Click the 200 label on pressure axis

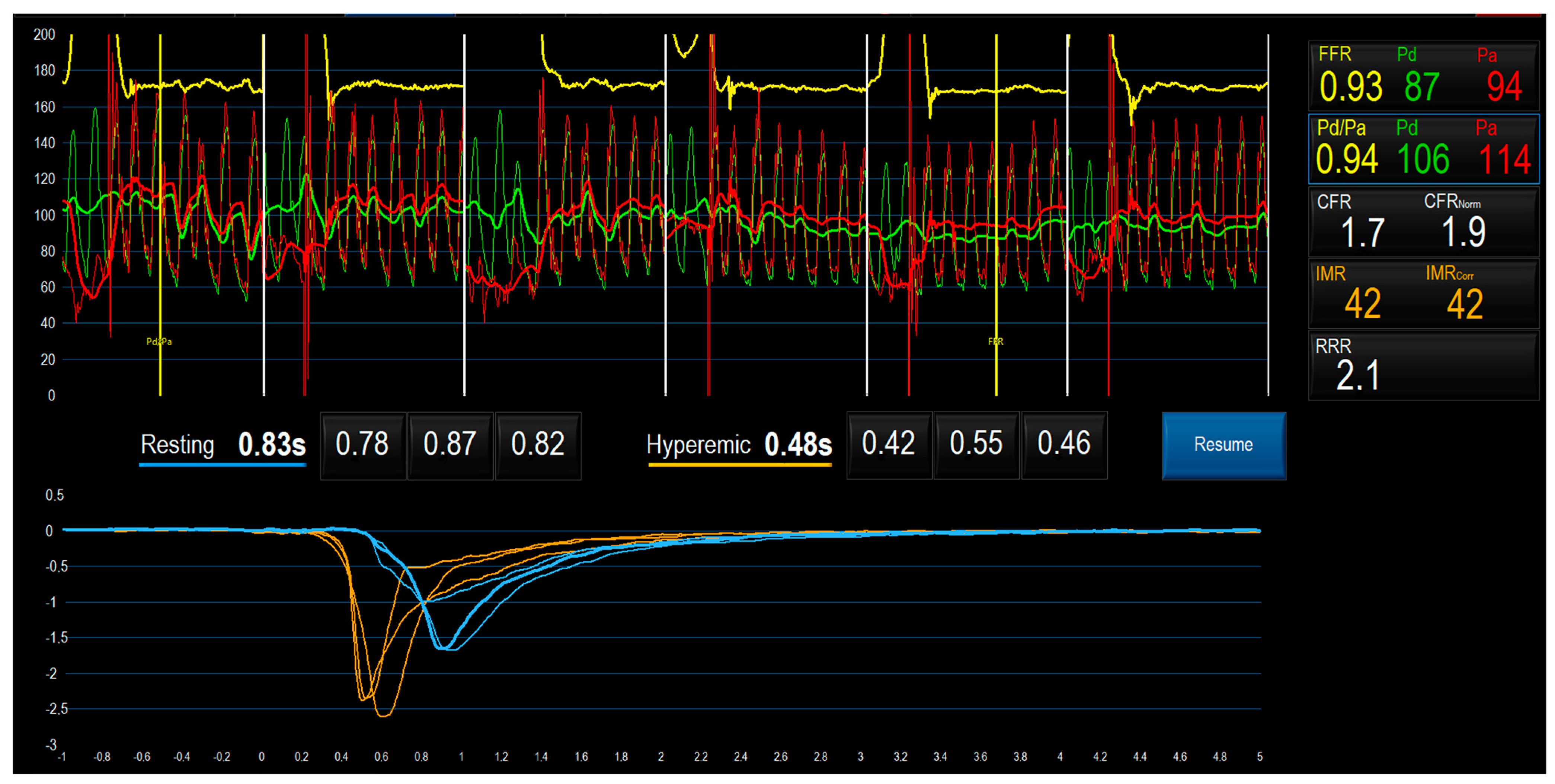[x=44, y=34]
